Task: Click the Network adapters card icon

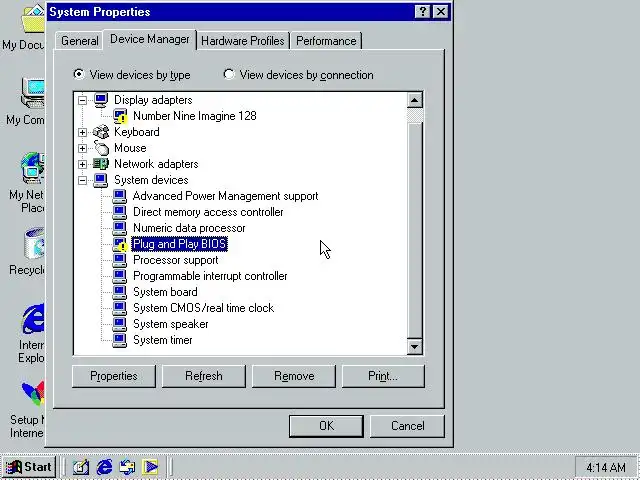Action: click(x=101, y=164)
